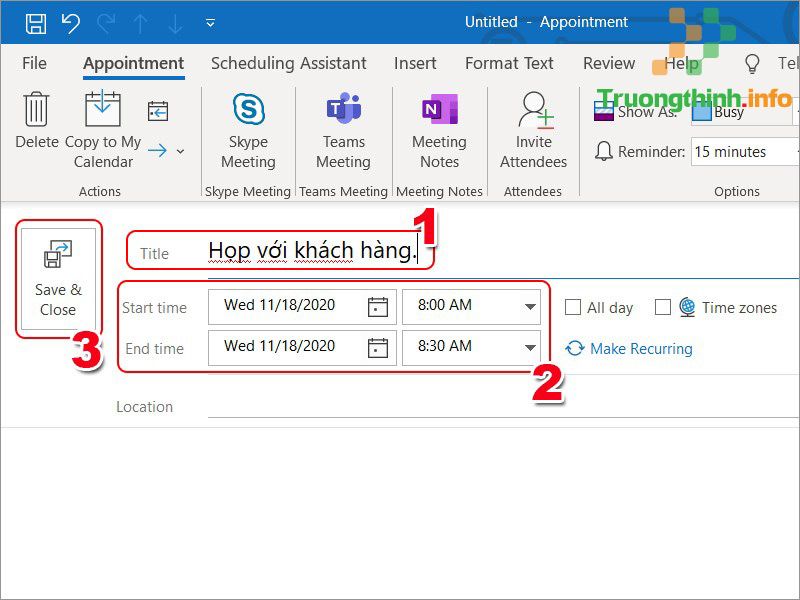Click Save & Close button
The width and height of the screenshot is (800, 600).
click(x=58, y=279)
